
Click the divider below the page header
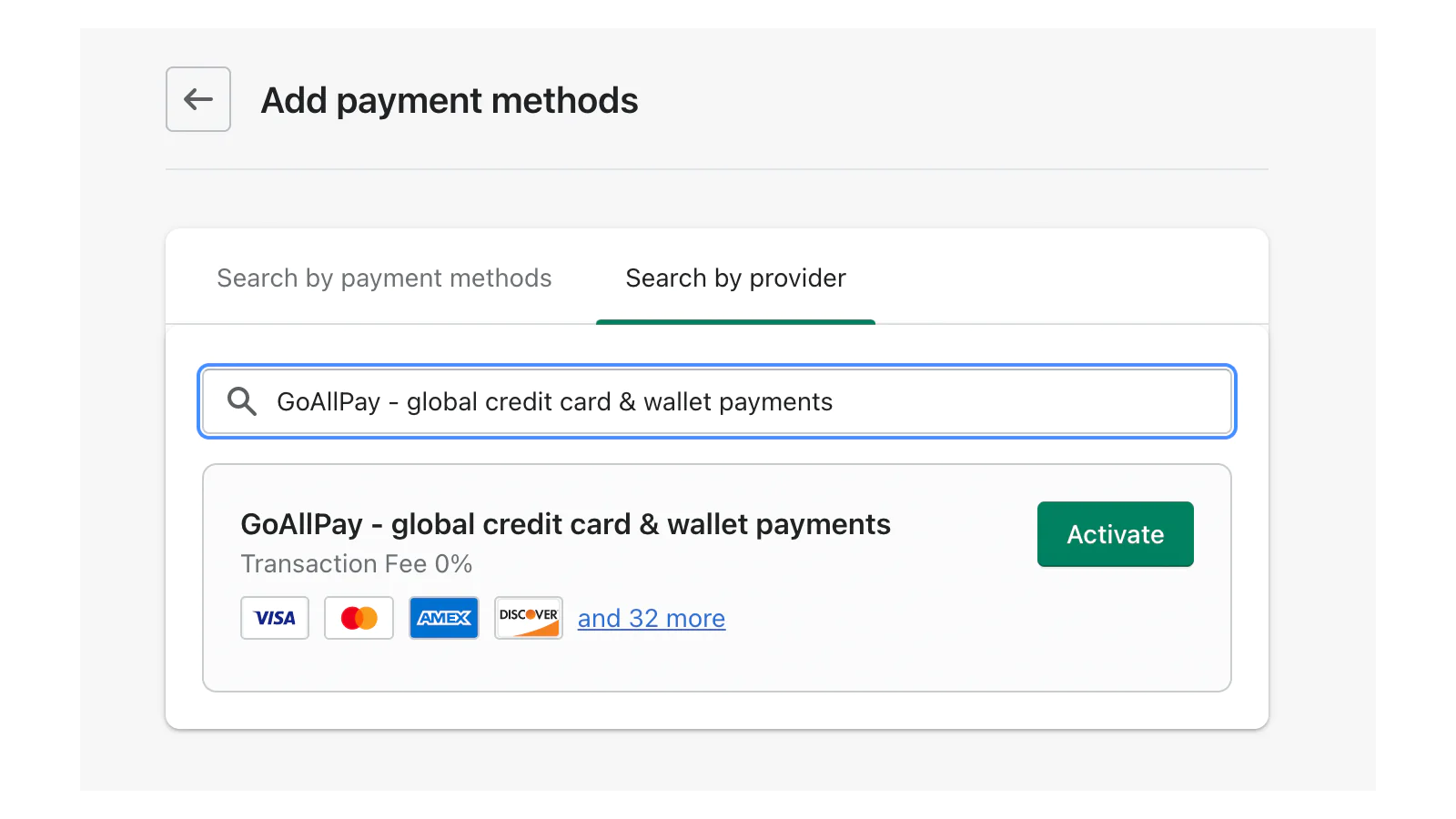(x=717, y=169)
